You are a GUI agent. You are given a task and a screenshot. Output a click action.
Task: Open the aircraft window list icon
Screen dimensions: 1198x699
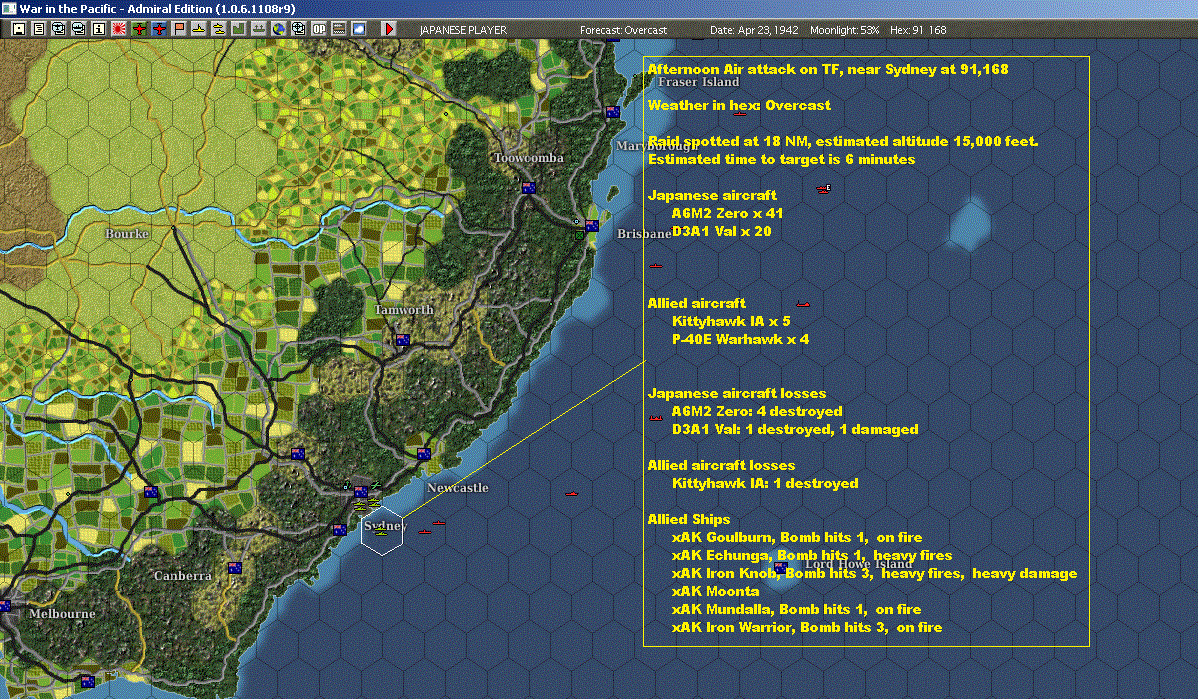[58, 29]
